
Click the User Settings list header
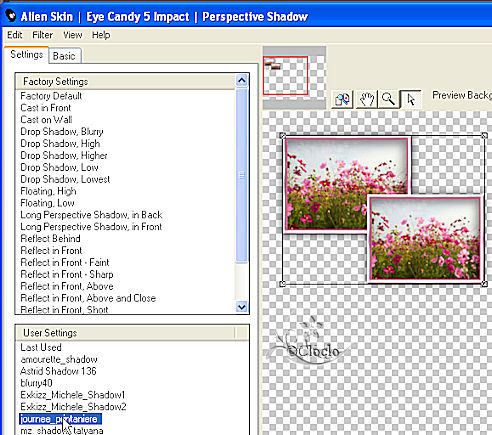coord(125,333)
